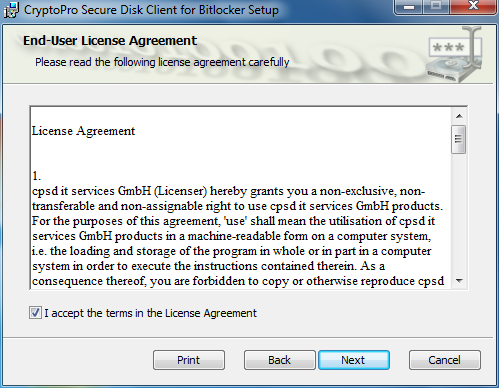Click the End-User License Agreement header title
Viewport: 499px width, 388px height.
pos(110,41)
